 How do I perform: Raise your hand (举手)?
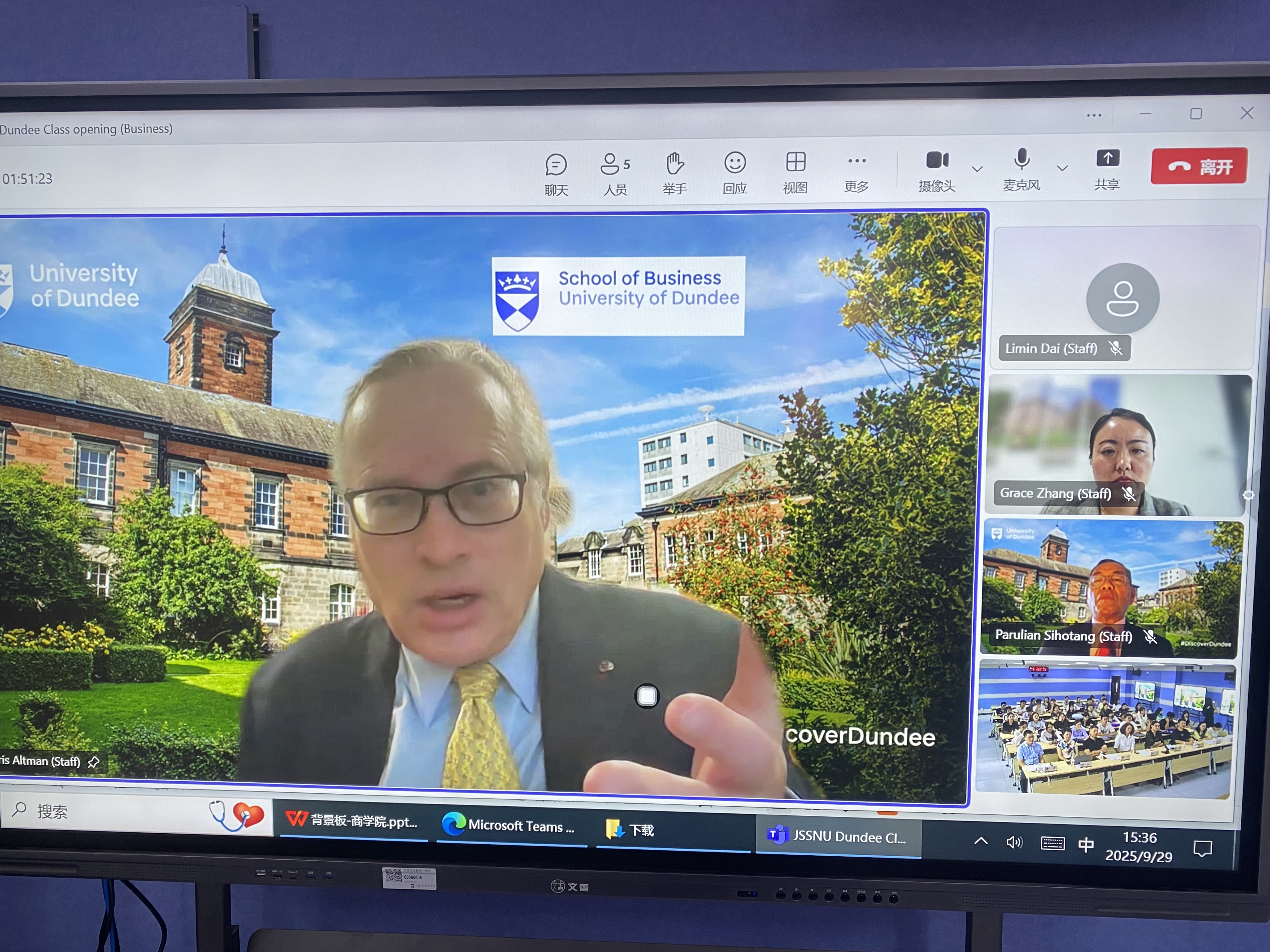click(675, 173)
